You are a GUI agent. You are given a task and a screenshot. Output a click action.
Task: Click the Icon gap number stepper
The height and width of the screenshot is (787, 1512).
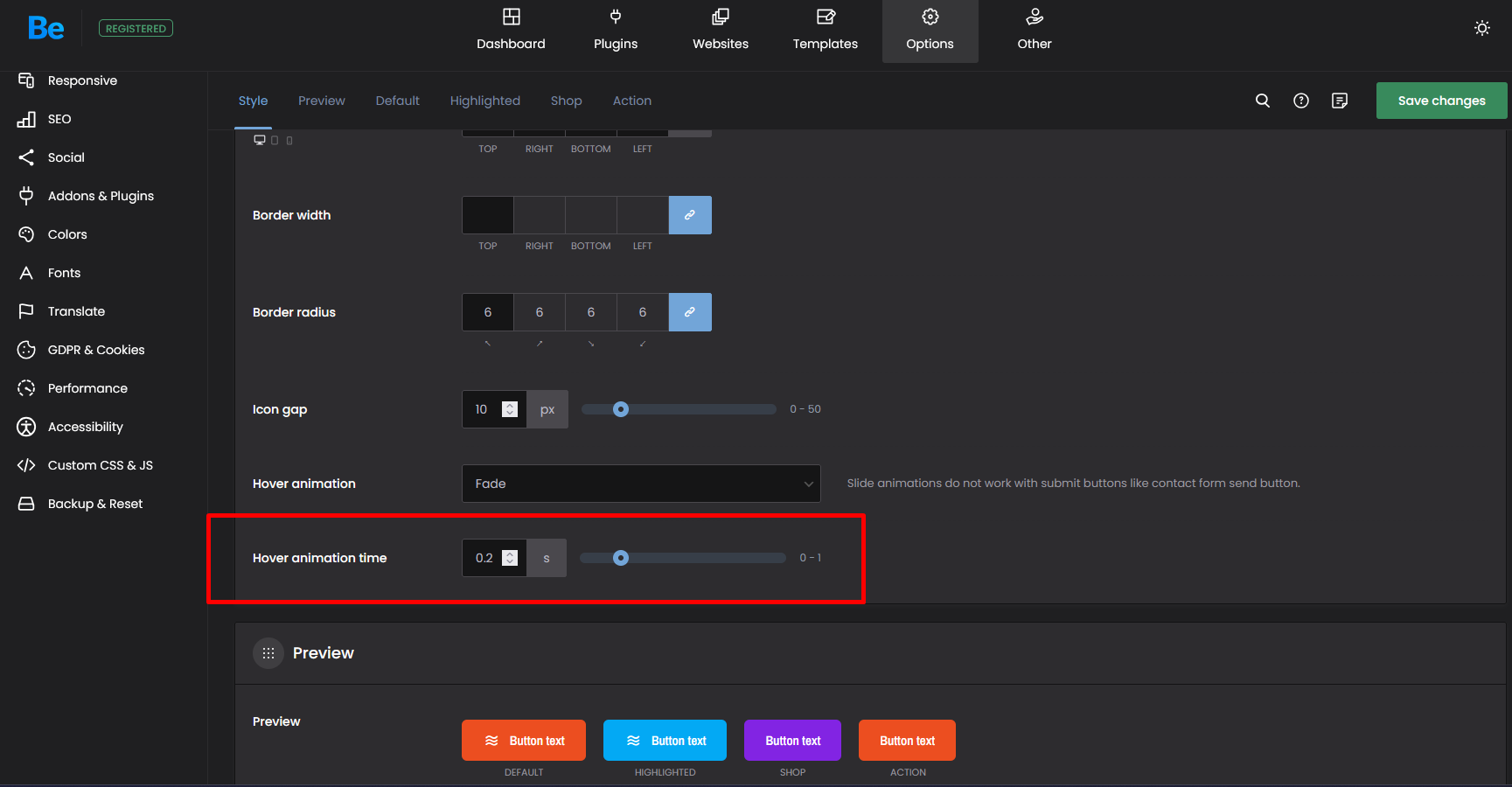510,409
